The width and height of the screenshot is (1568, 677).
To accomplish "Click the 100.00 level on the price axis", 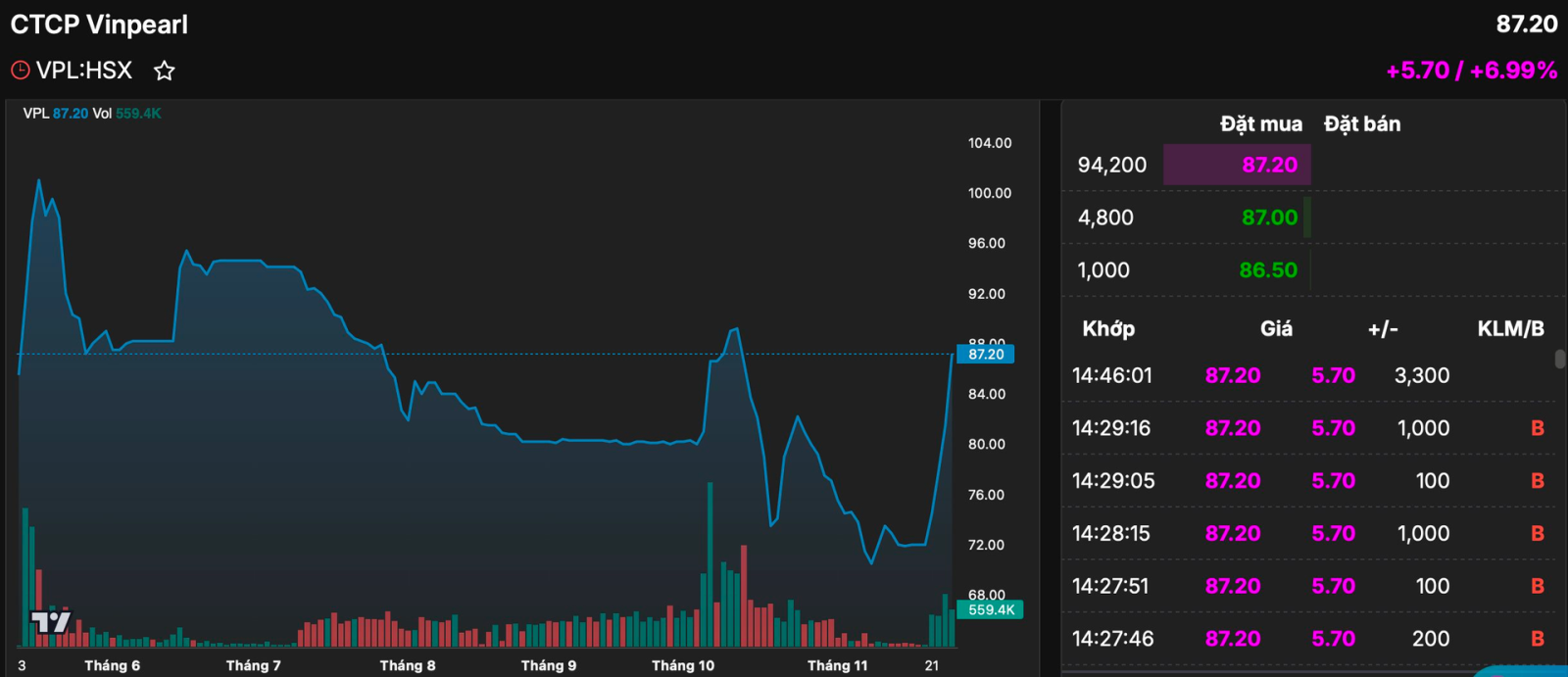I will click(x=990, y=193).
